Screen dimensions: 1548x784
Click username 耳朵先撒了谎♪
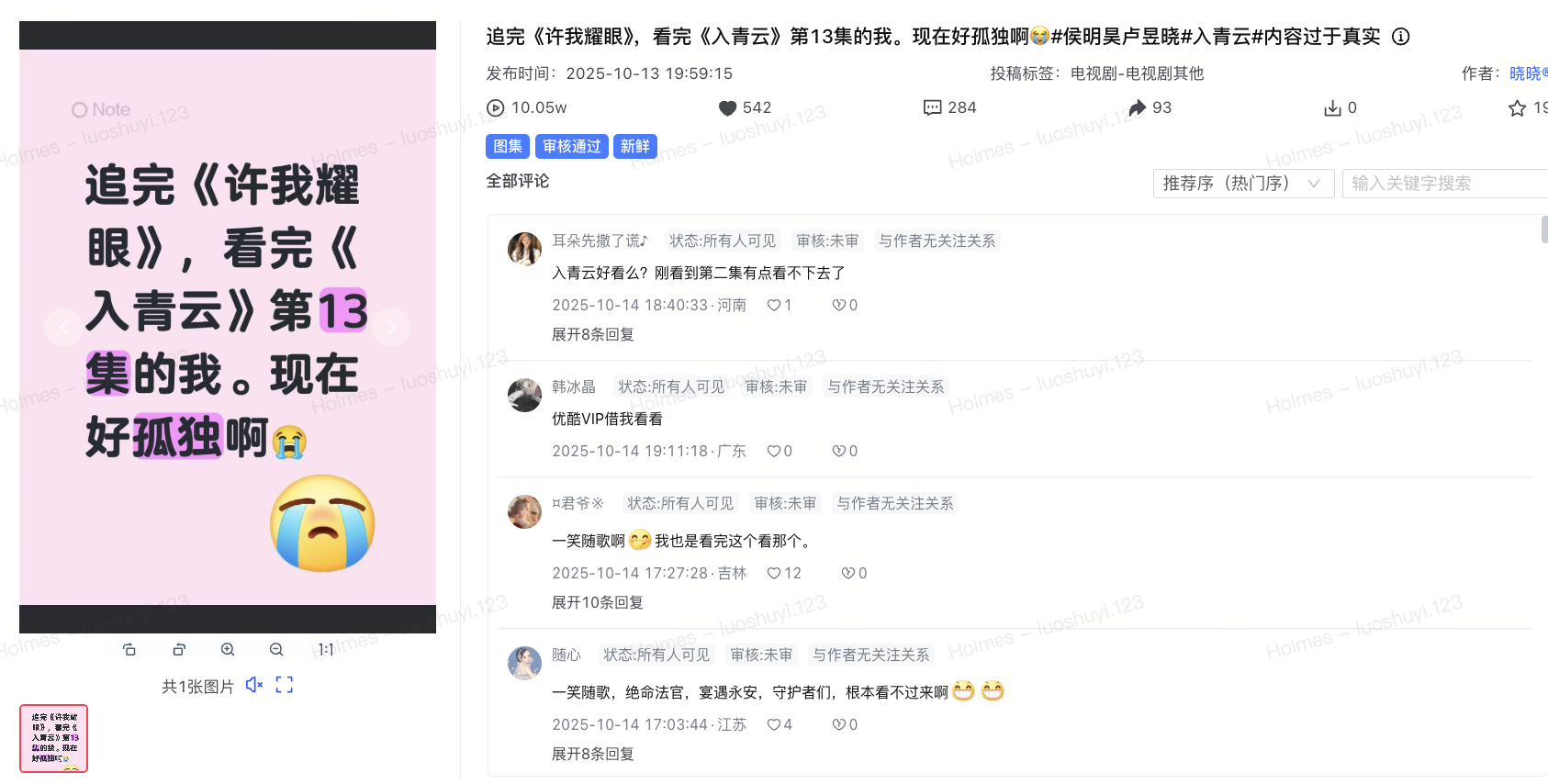click(x=600, y=241)
